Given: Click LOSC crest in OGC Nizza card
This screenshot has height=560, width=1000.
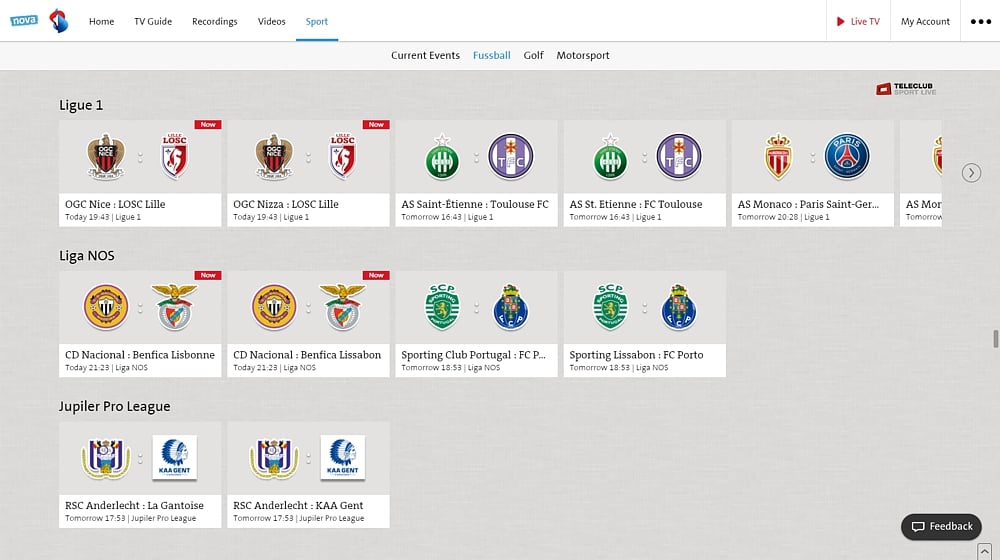Looking at the screenshot, I should coord(342,156).
